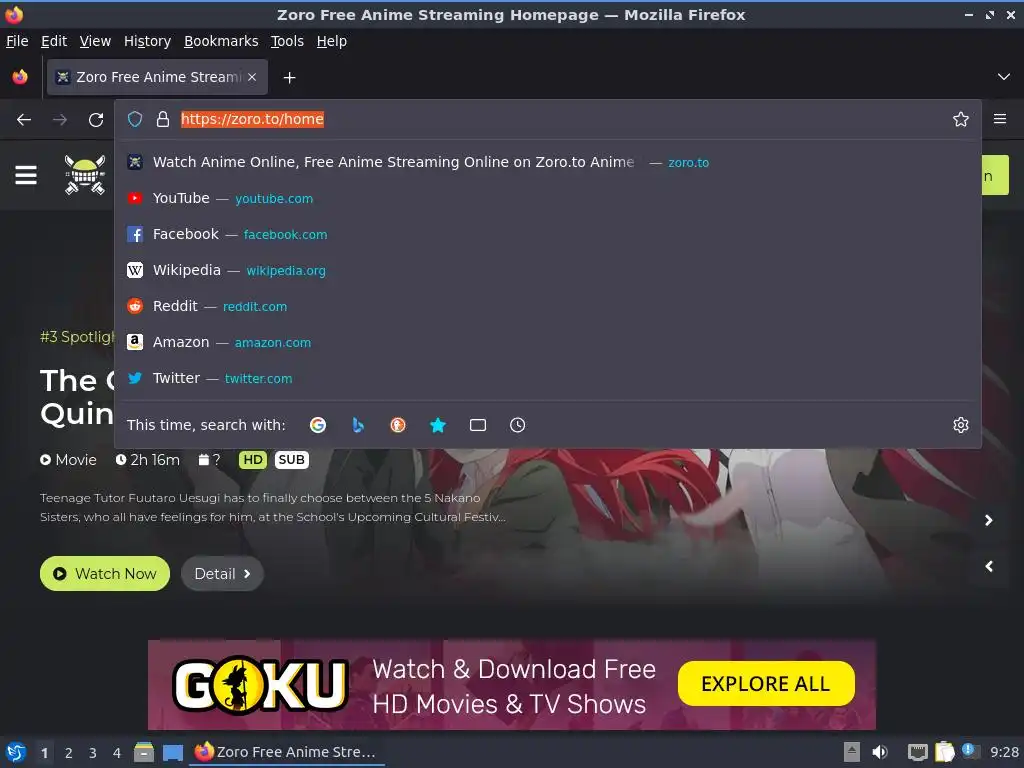The width and height of the screenshot is (1024, 768).
Task: Show site security via the padlock icon
Action: pyautogui.click(x=163, y=120)
